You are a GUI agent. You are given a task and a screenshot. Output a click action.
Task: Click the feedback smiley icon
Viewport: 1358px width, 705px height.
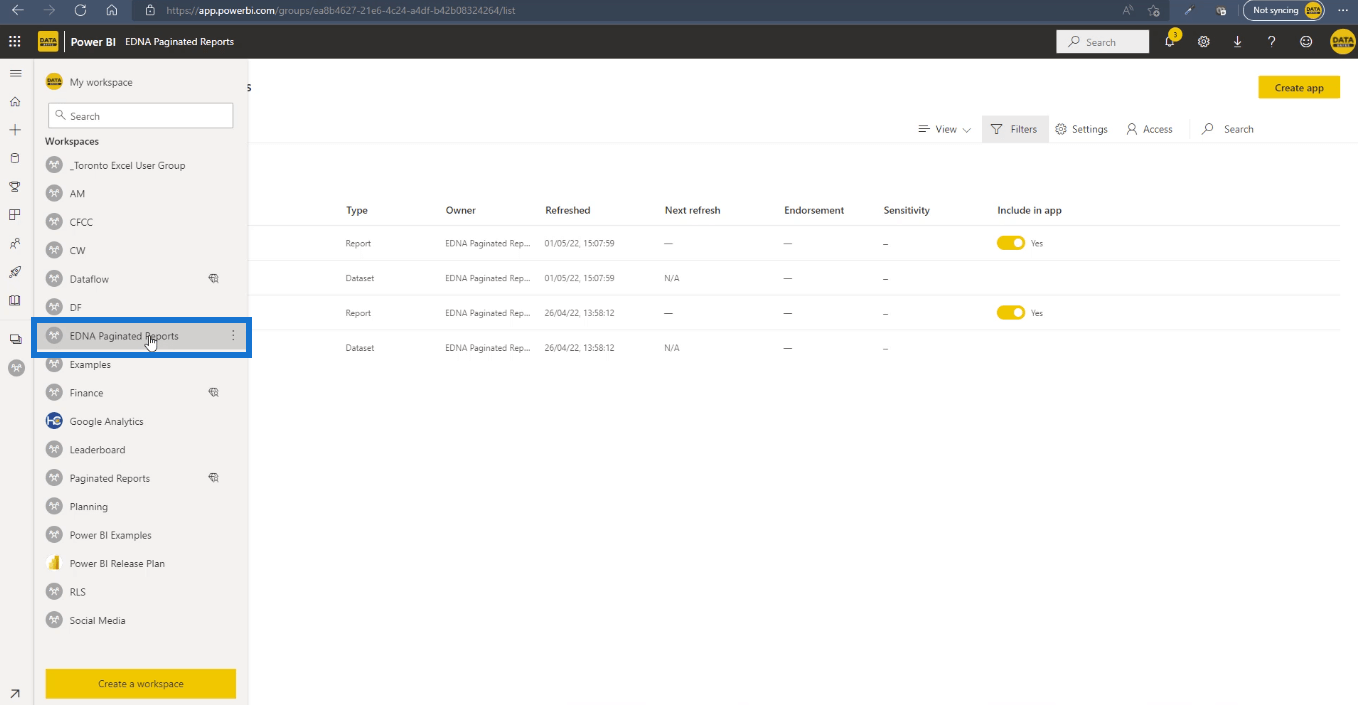[x=1306, y=42]
